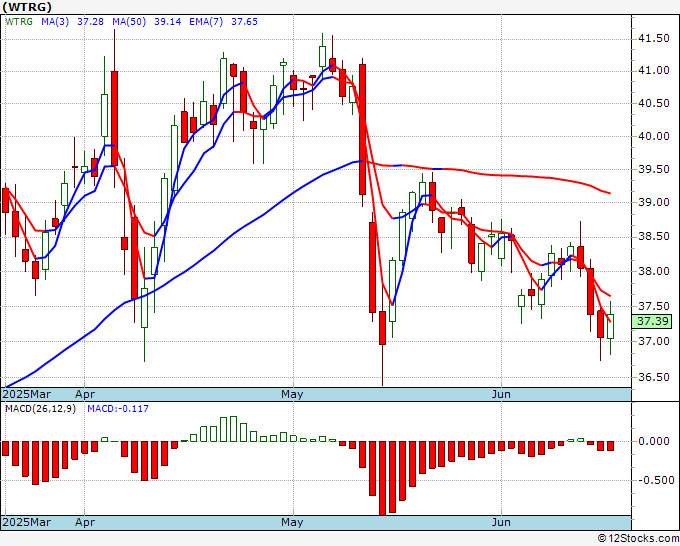Click the 41.00 price axis label
Viewport: 680px width, 546px height.
tap(654, 71)
